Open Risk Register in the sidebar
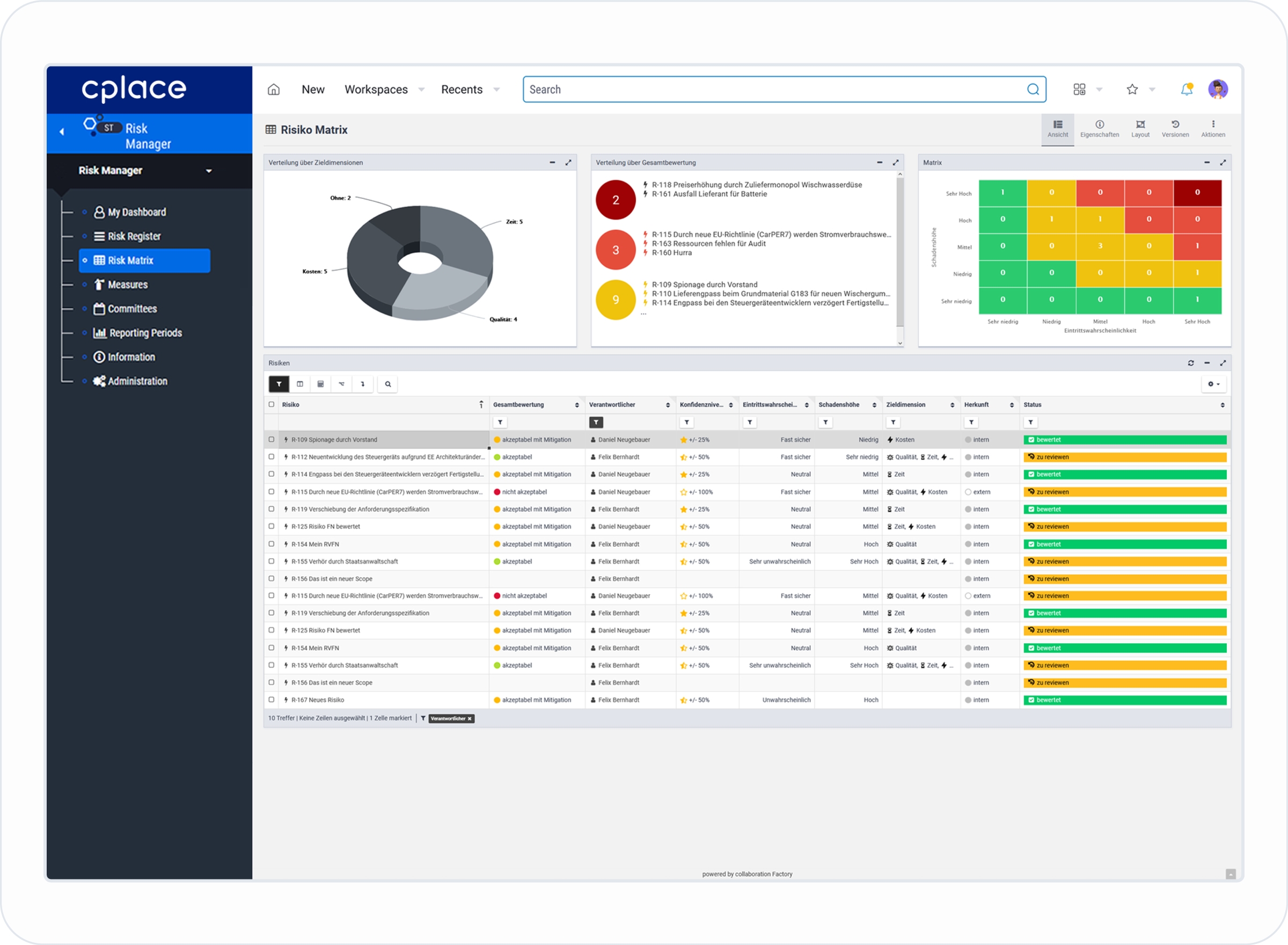This screenshot has width=1288, height=945. 134,236
